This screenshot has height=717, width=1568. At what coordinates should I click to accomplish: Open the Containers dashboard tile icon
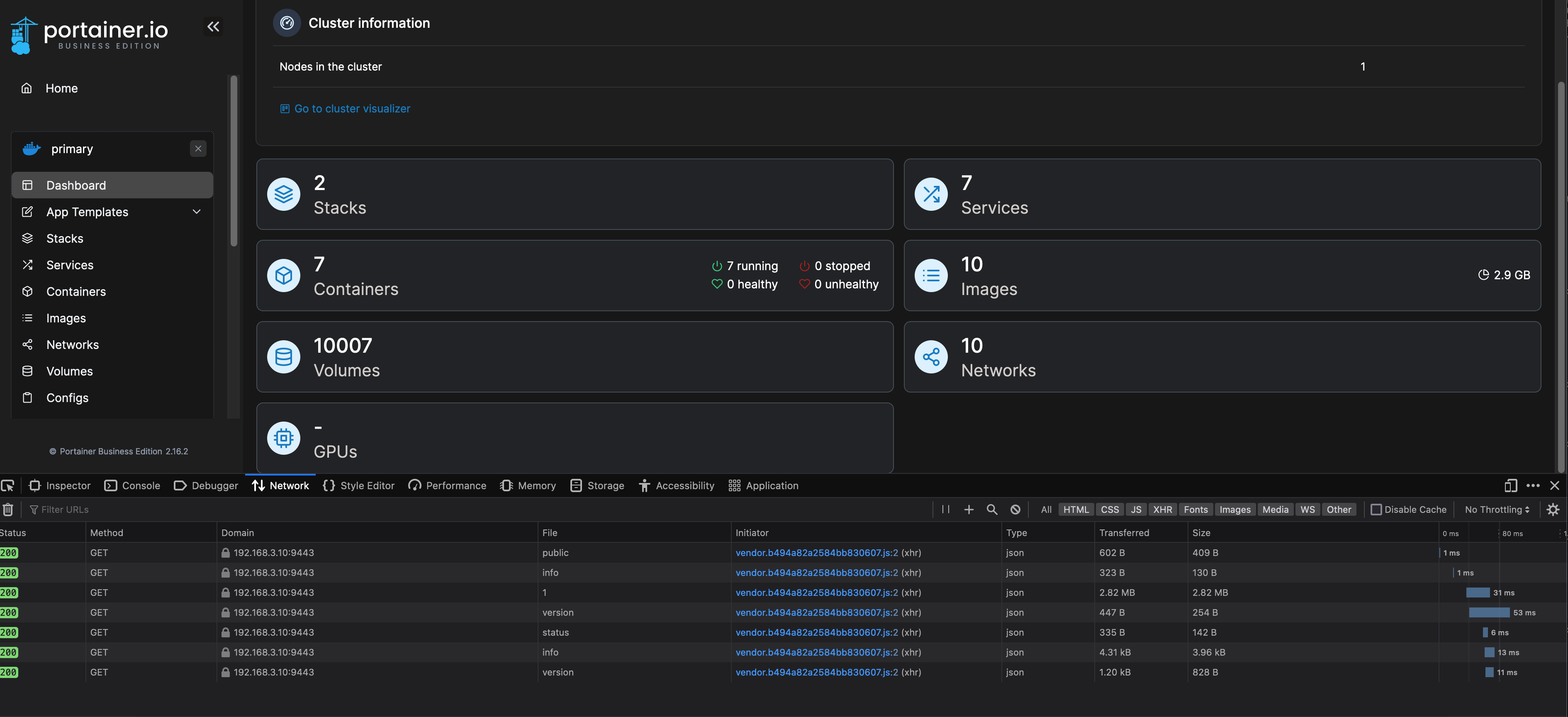point(284,276)
